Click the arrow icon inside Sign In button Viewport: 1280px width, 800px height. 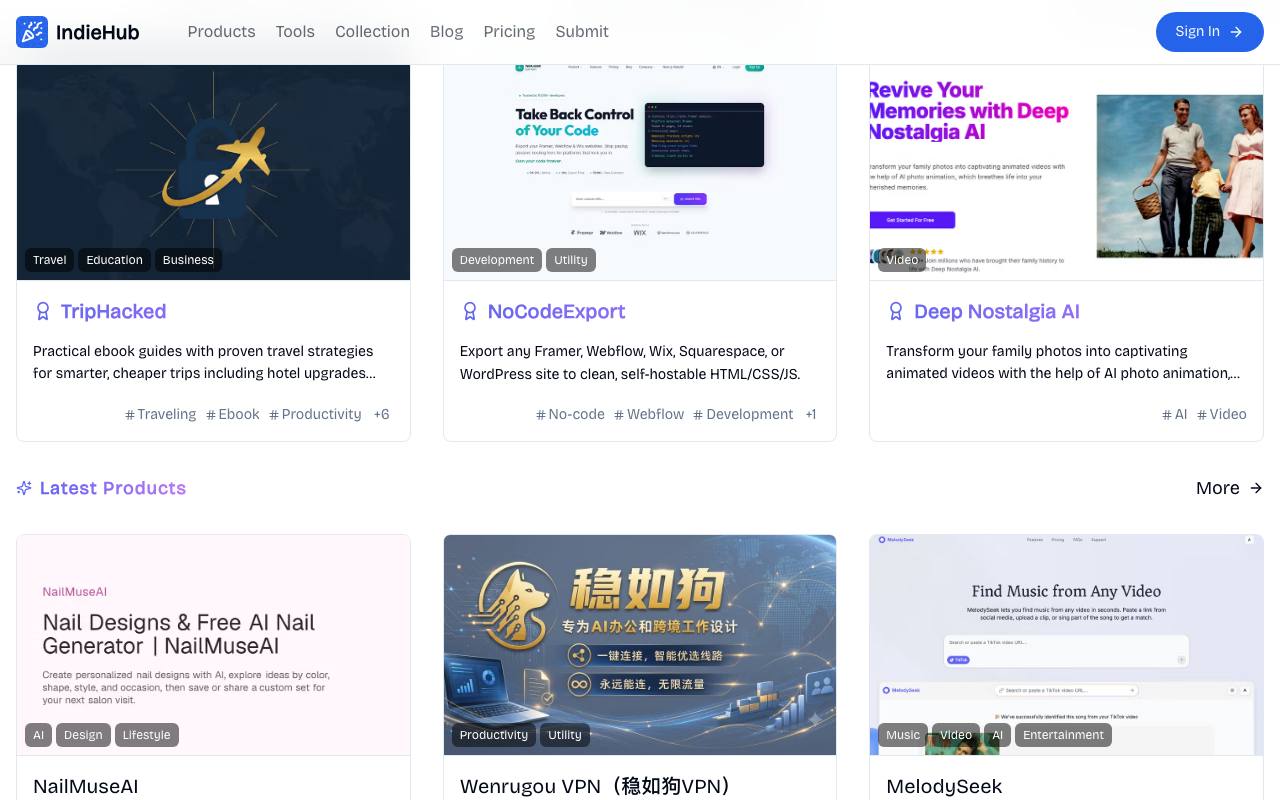tap(1236, 32)
